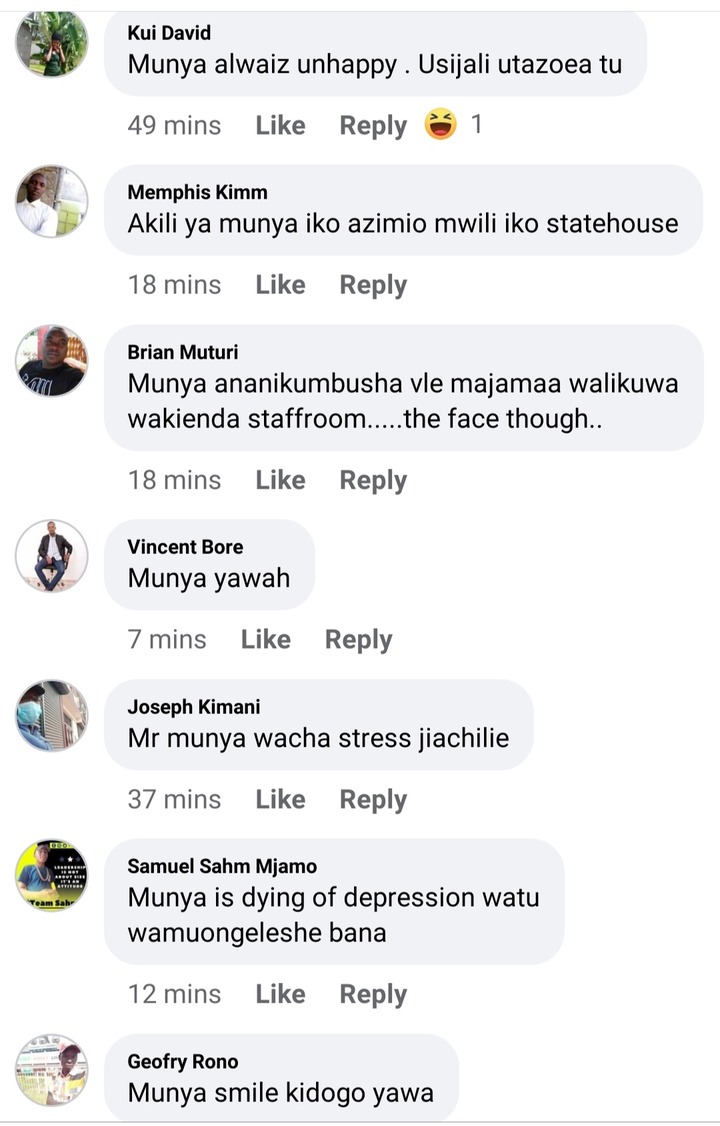Screen dimensions: 720x1126
Task: Open Samuel Sahm Mjamo's avatar
Action: (x=52, y=875)
